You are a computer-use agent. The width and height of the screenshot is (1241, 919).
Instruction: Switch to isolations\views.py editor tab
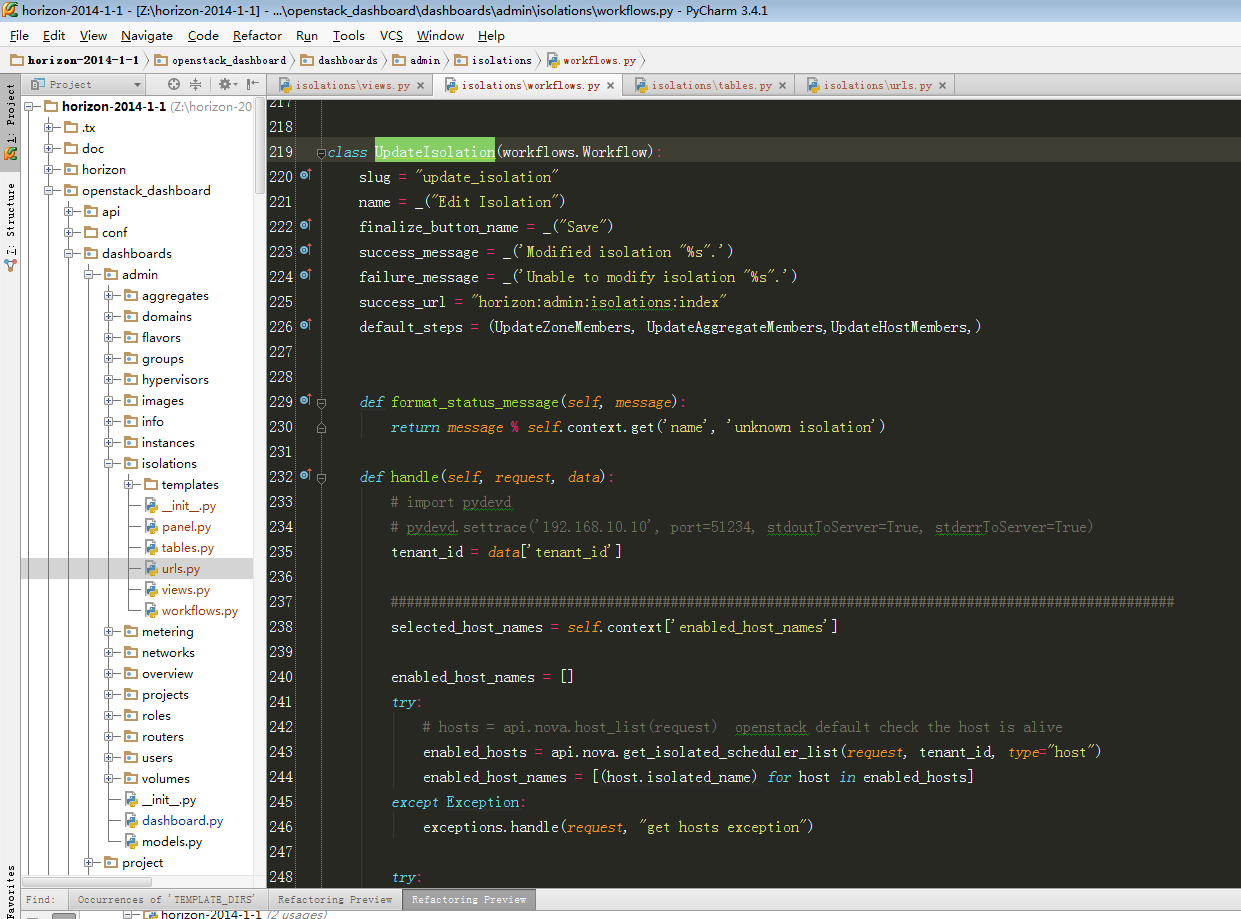click(352, 86)
